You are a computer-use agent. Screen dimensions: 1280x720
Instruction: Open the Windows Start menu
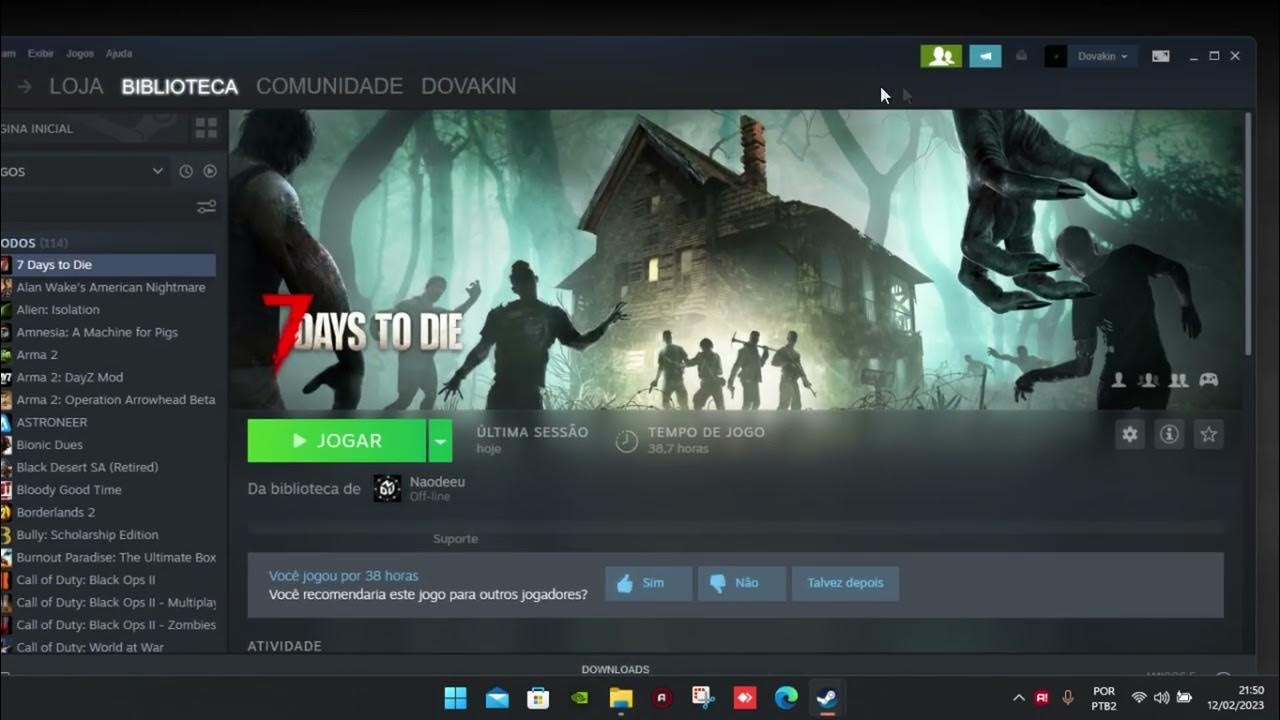[x=455, y=697]
